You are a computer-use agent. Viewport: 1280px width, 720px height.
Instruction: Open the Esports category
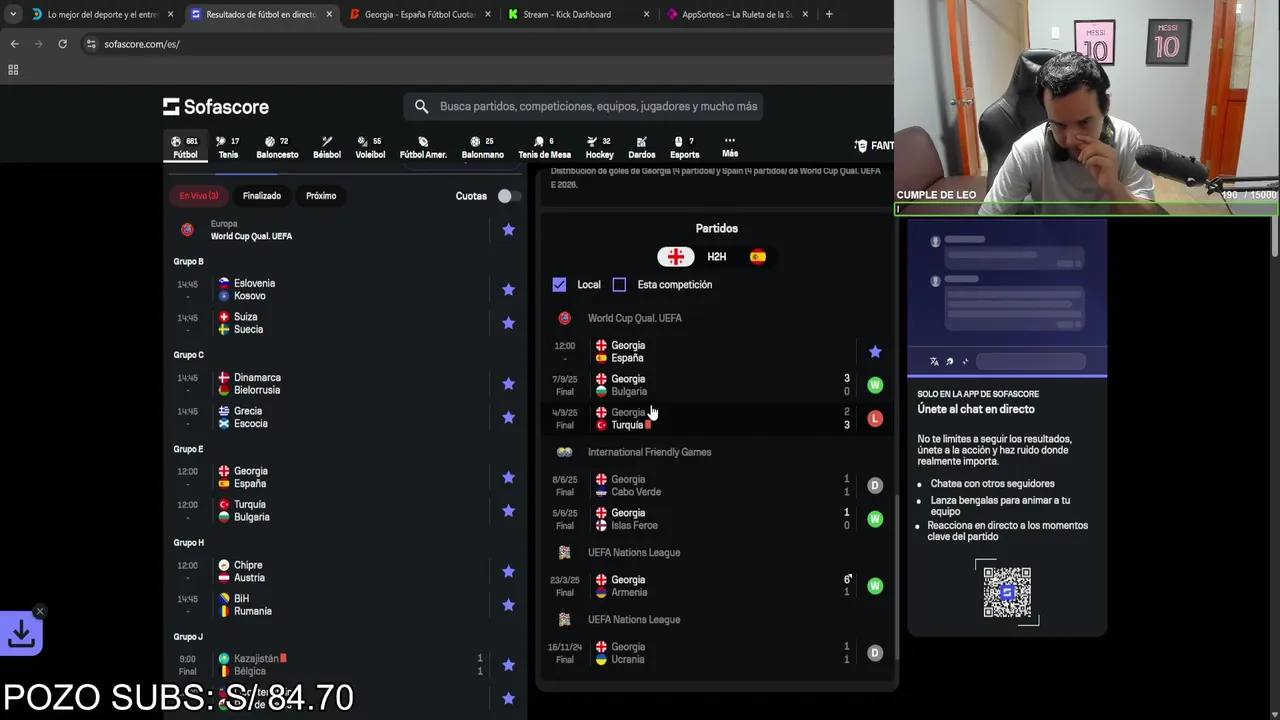coord(685,147)
